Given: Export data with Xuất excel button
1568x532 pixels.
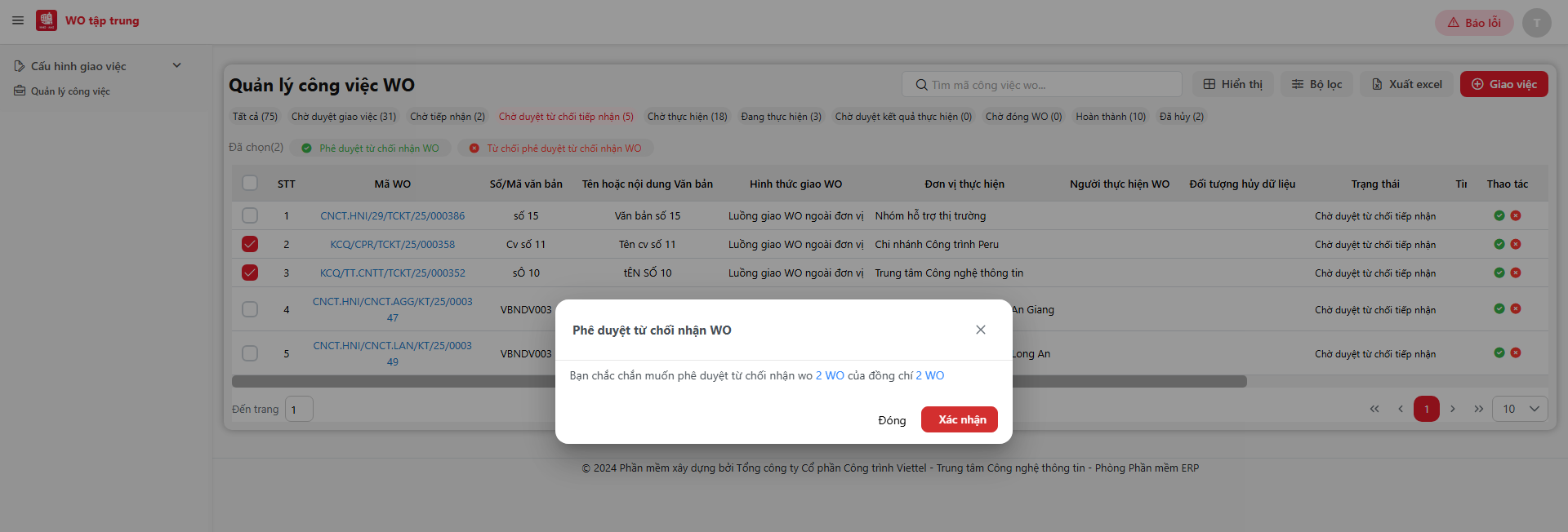Looking at the screenshot, I should [x=1407, y=84].
